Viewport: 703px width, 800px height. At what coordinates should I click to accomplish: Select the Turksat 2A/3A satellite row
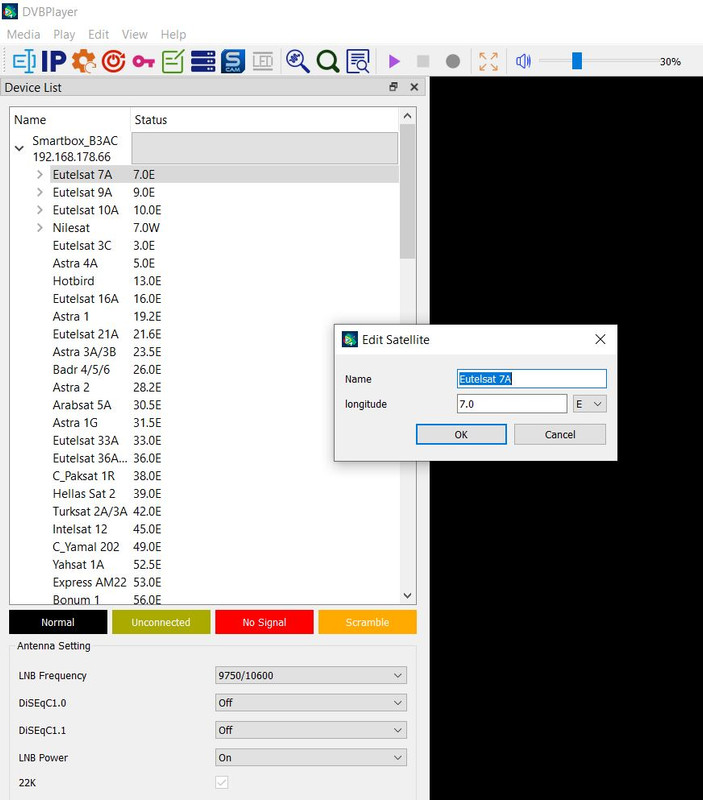224,511
